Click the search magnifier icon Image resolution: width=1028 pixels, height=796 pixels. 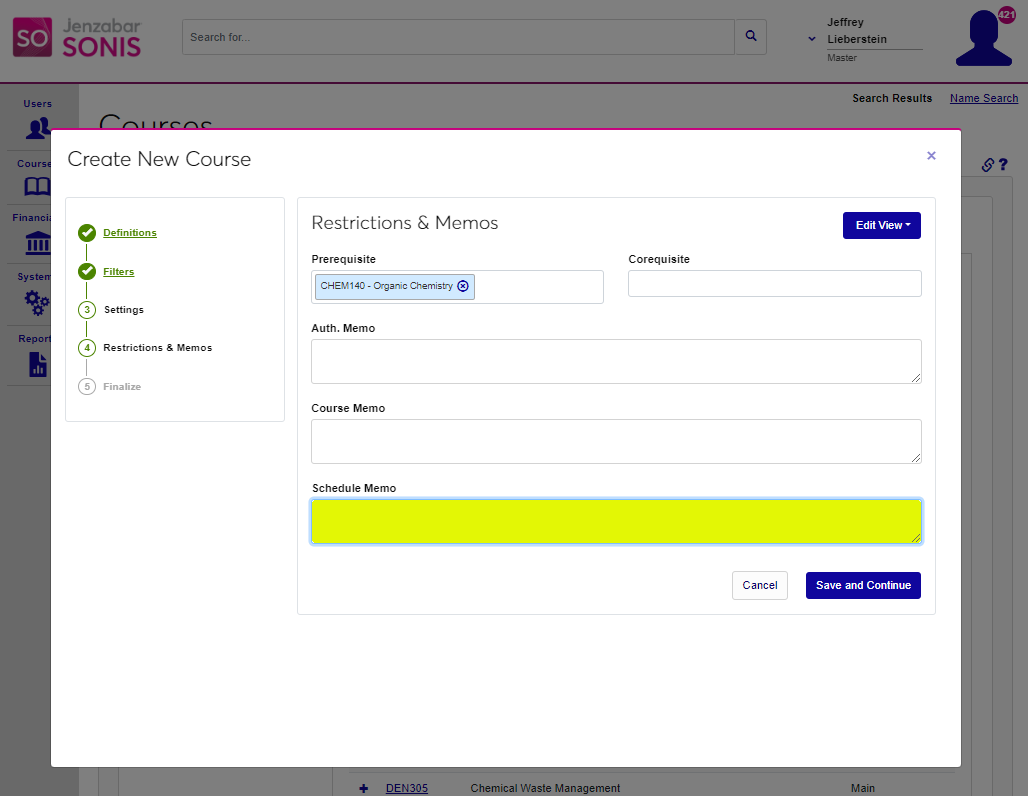(750, 37)
